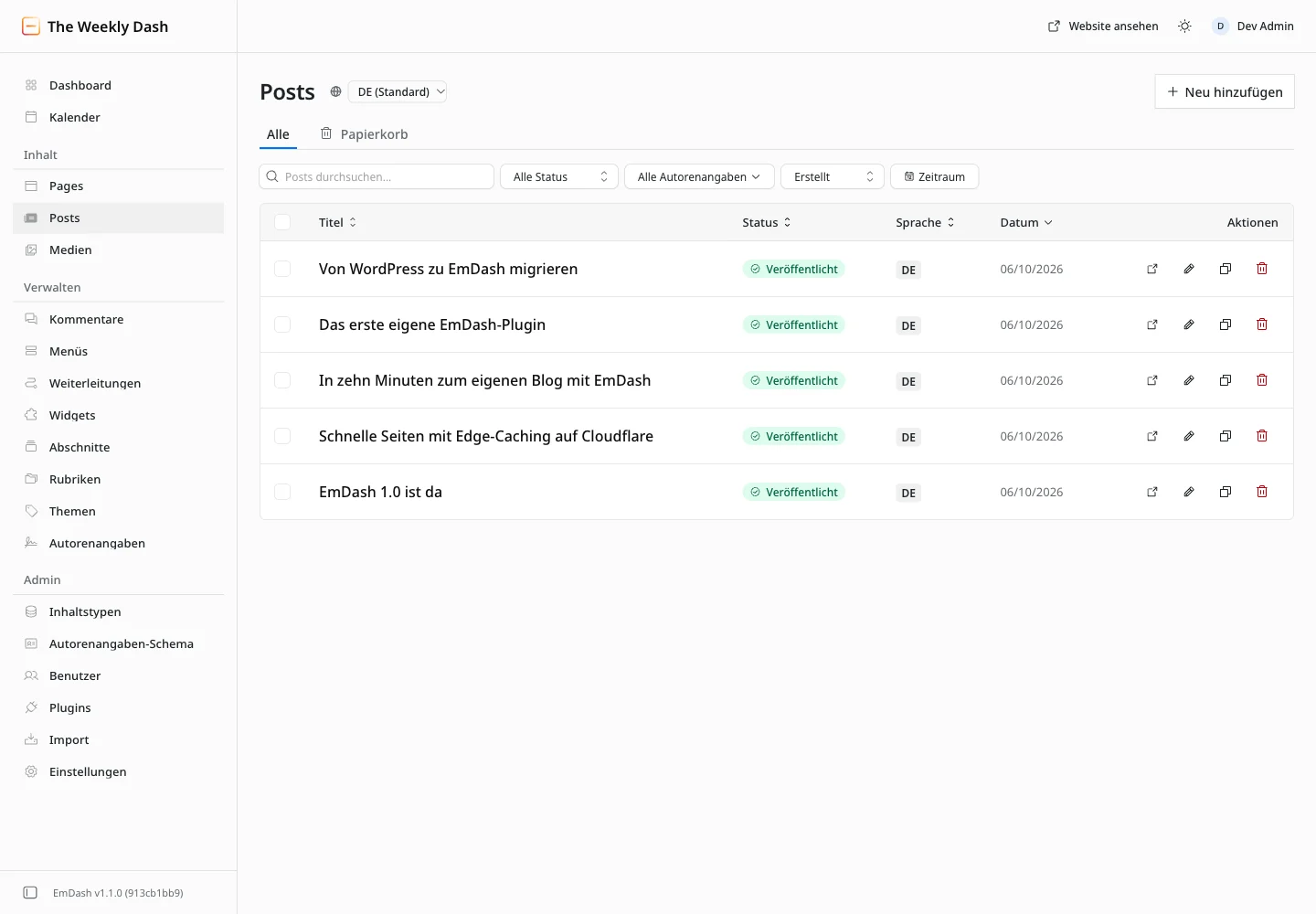Toggle the light/dark theme sun icon
Image resolution: width=1316 pixels, height=914 pixels.
[1184, 27]
